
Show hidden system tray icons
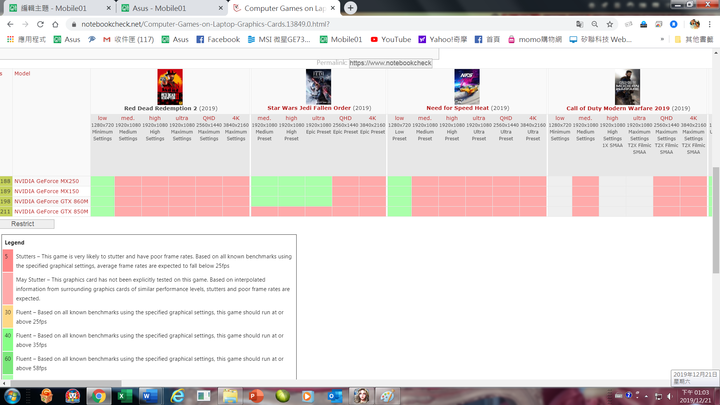click(x=646, y=396)
